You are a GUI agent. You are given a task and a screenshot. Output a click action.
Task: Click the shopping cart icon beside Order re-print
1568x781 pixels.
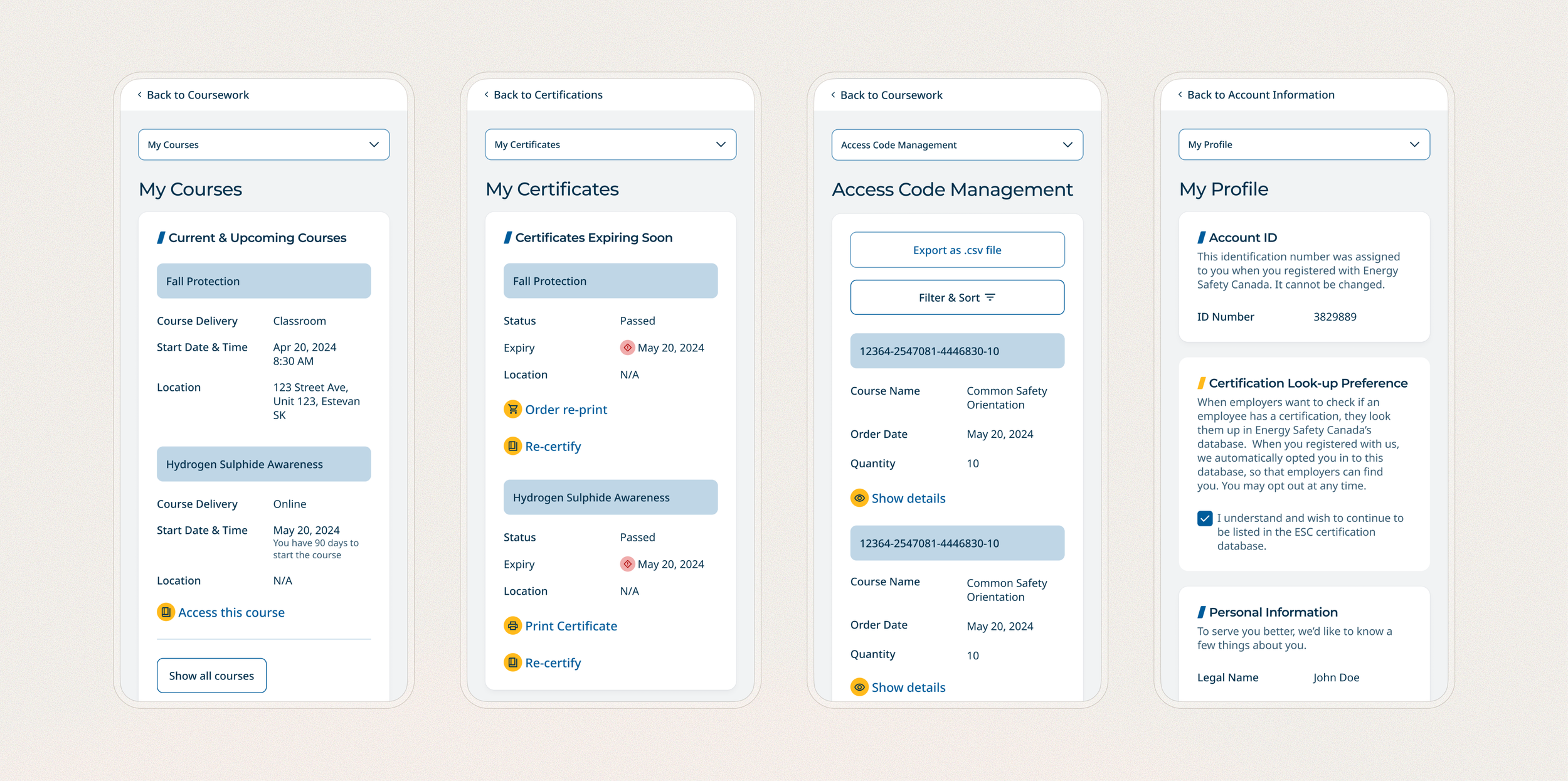point(512,409)
